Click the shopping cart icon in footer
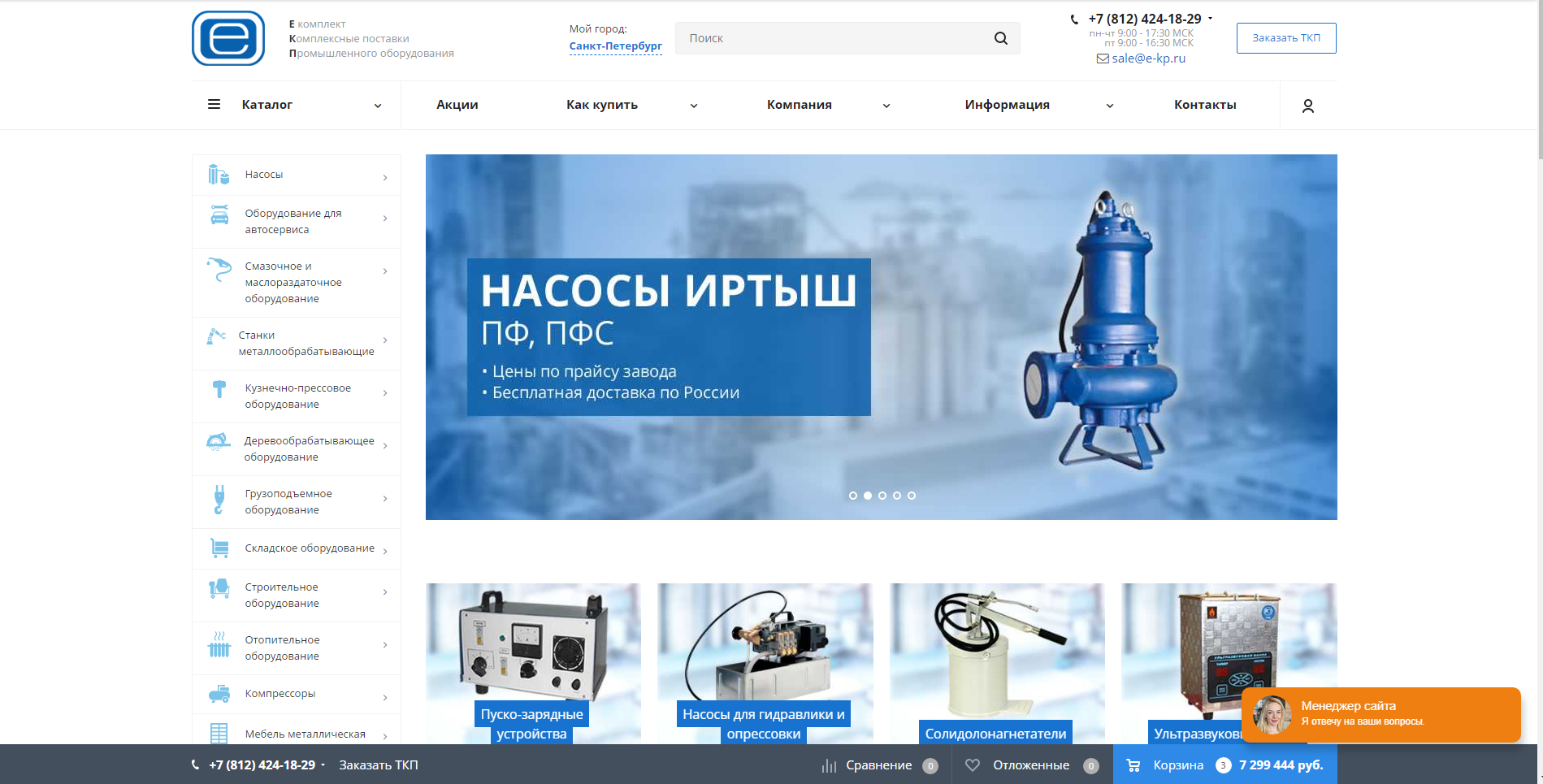This screenshot has width=1543, height=784. pyautogui.click(x=1133, y=765)
